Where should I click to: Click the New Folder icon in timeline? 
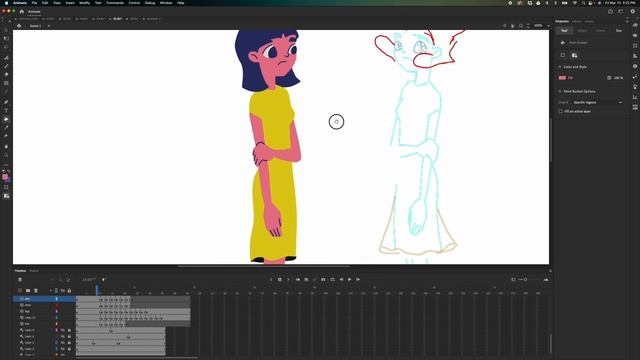coord(28,291)
